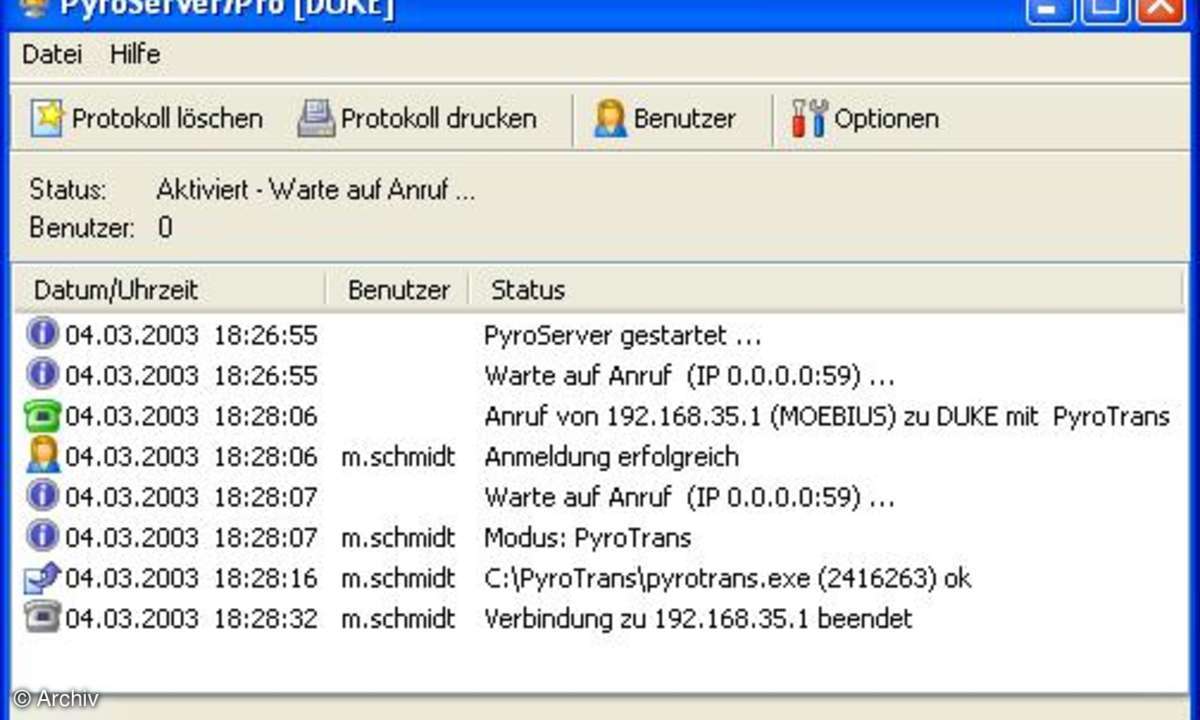The image size is (1200, 720).
Task: Click green phone icon of incoming call entry
Action: pos(43,416)
